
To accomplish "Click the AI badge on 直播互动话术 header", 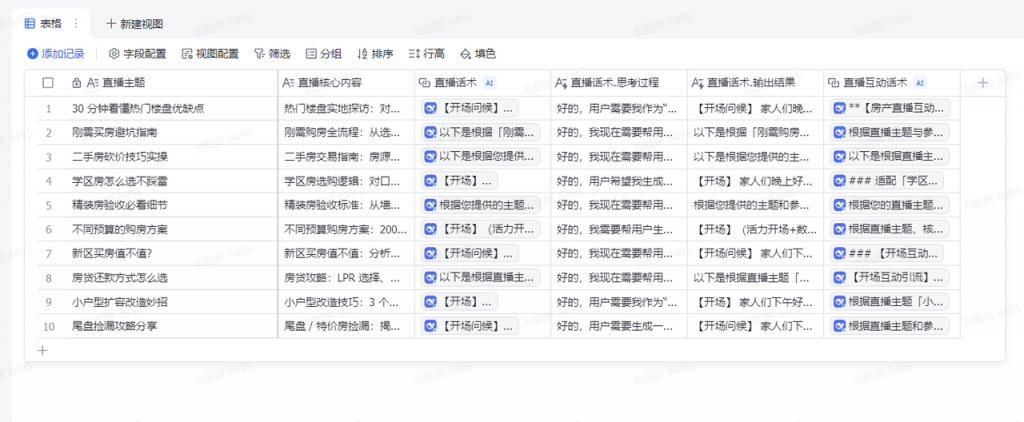I will [x=920, y=83].
